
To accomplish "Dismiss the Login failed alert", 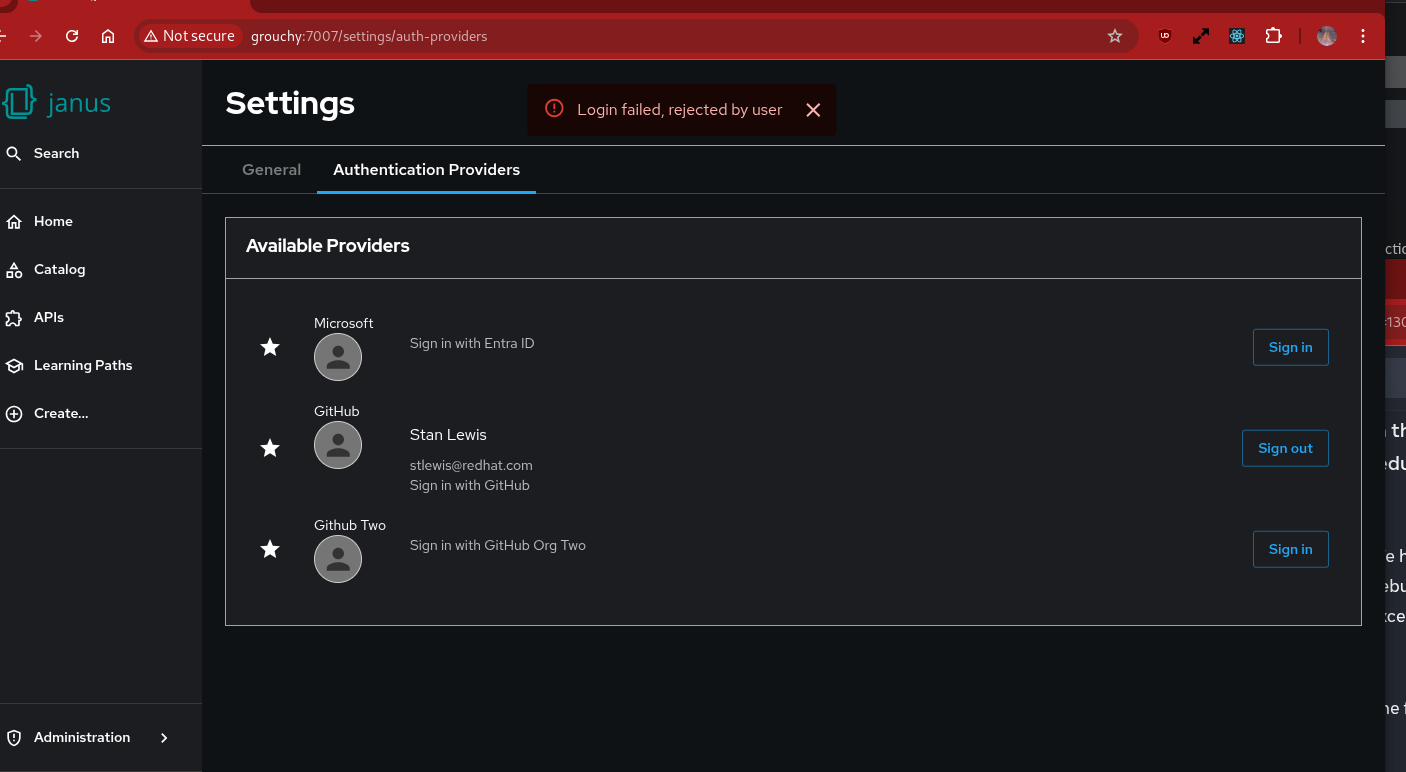I will click(813, 110).
